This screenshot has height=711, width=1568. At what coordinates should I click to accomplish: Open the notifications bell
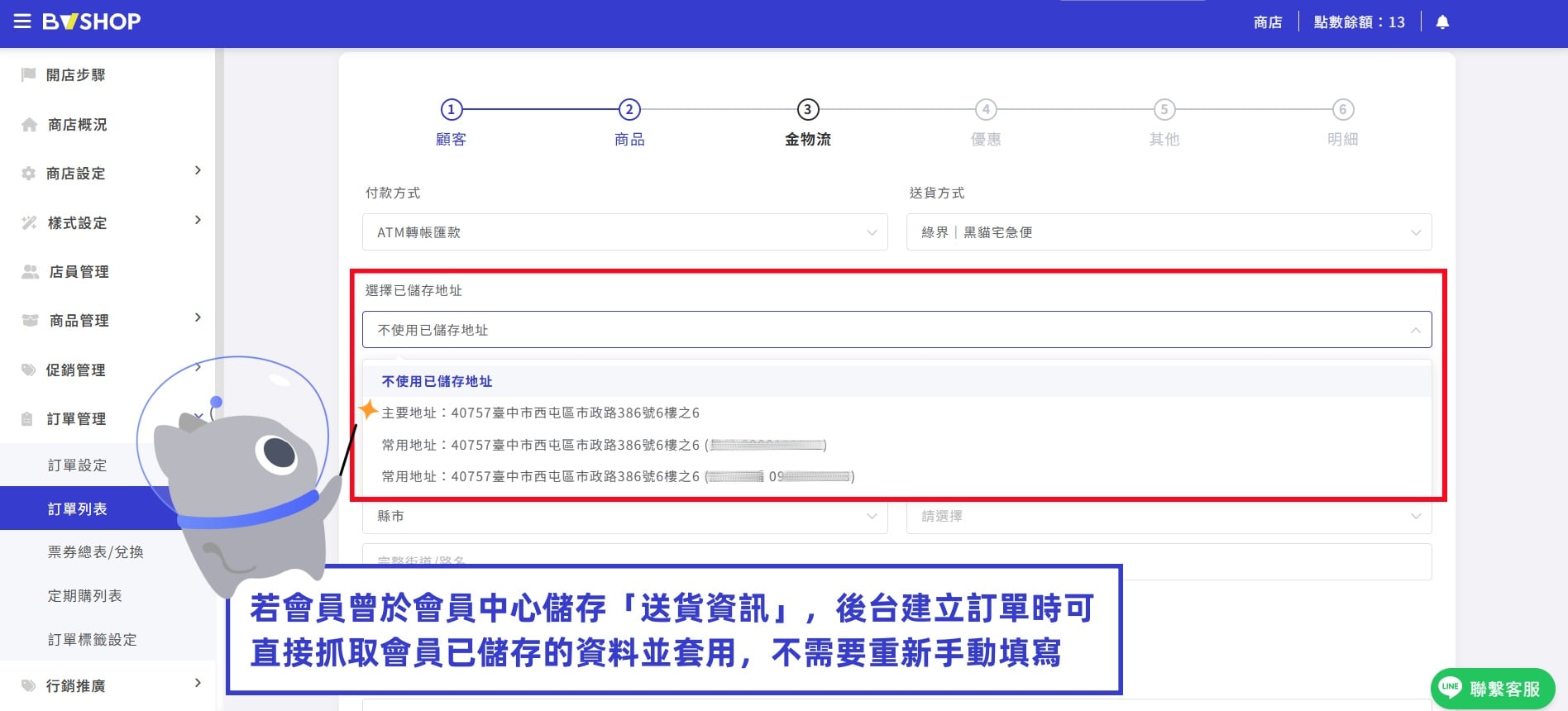[1442, 22]
